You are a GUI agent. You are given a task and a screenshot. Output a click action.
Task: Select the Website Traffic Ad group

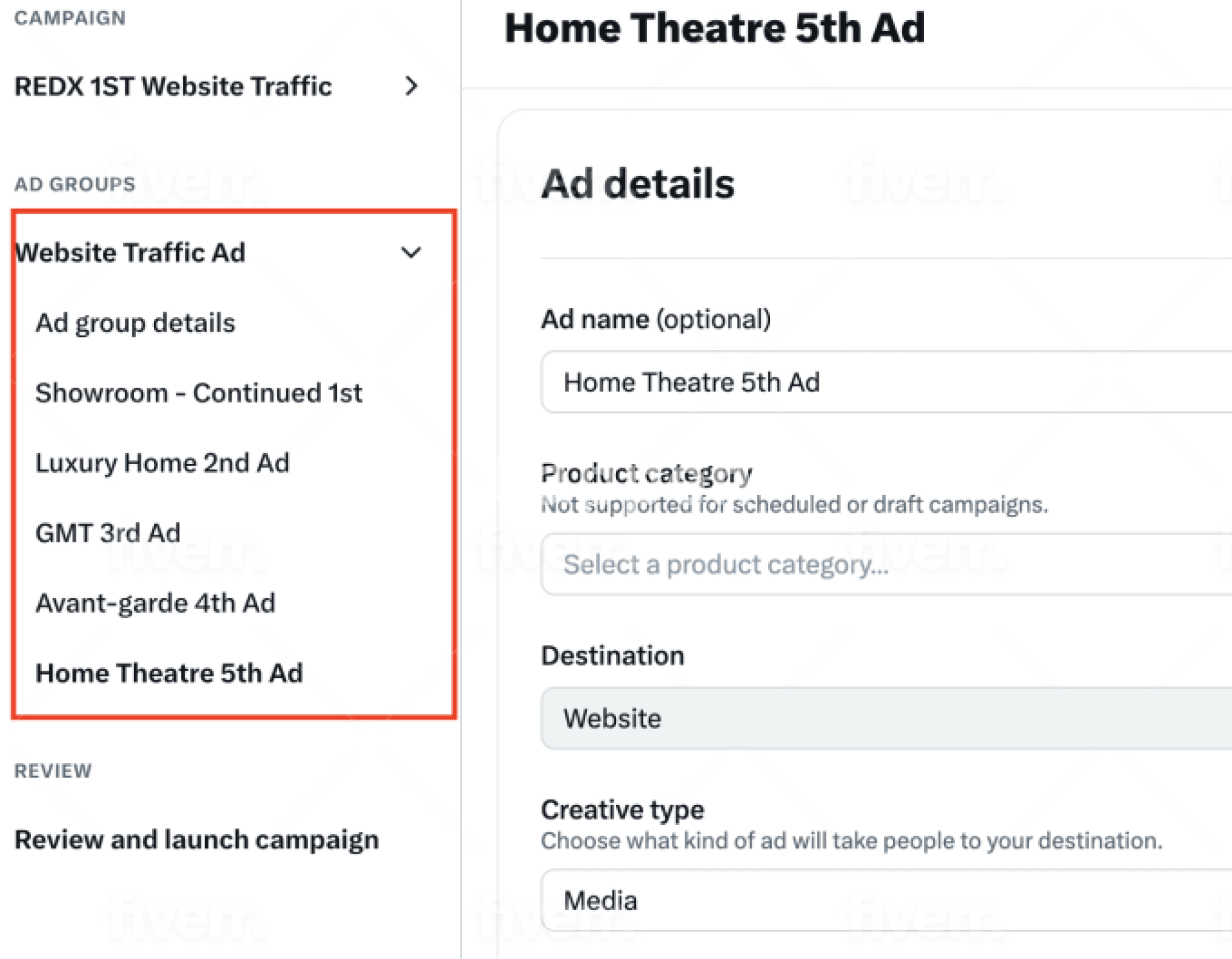click(x=130, y=252)
